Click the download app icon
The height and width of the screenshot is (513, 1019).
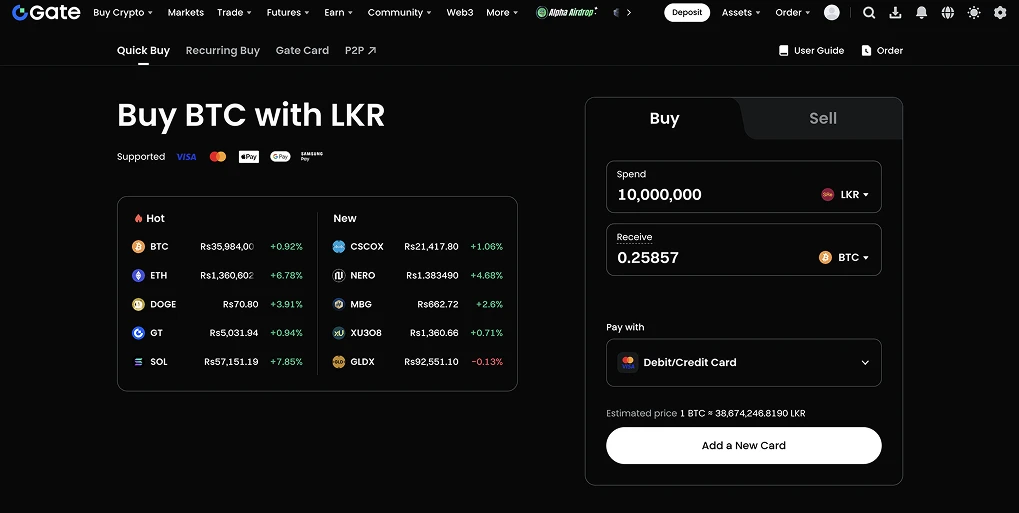click(895, 12)
